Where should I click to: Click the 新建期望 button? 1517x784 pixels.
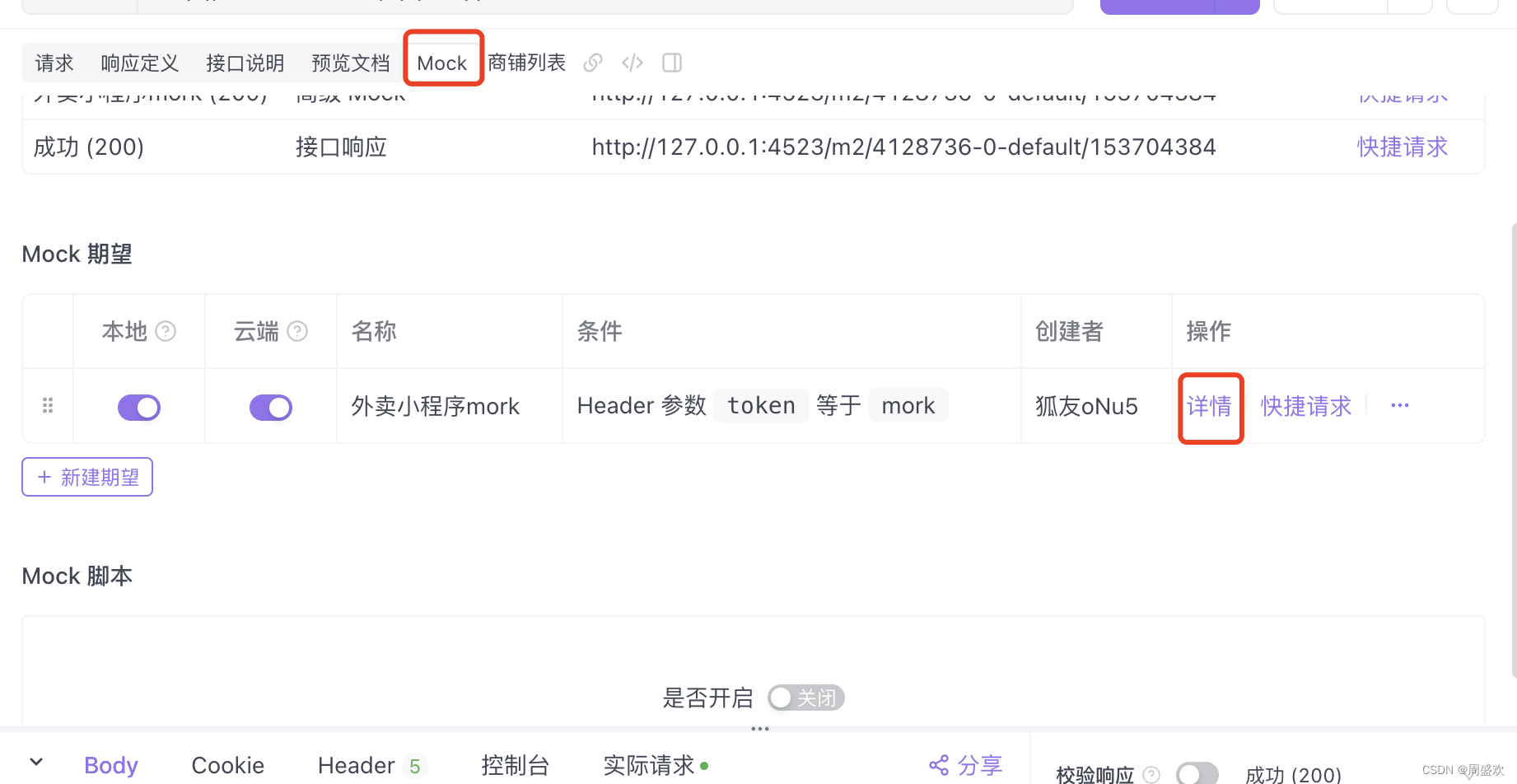87,477
